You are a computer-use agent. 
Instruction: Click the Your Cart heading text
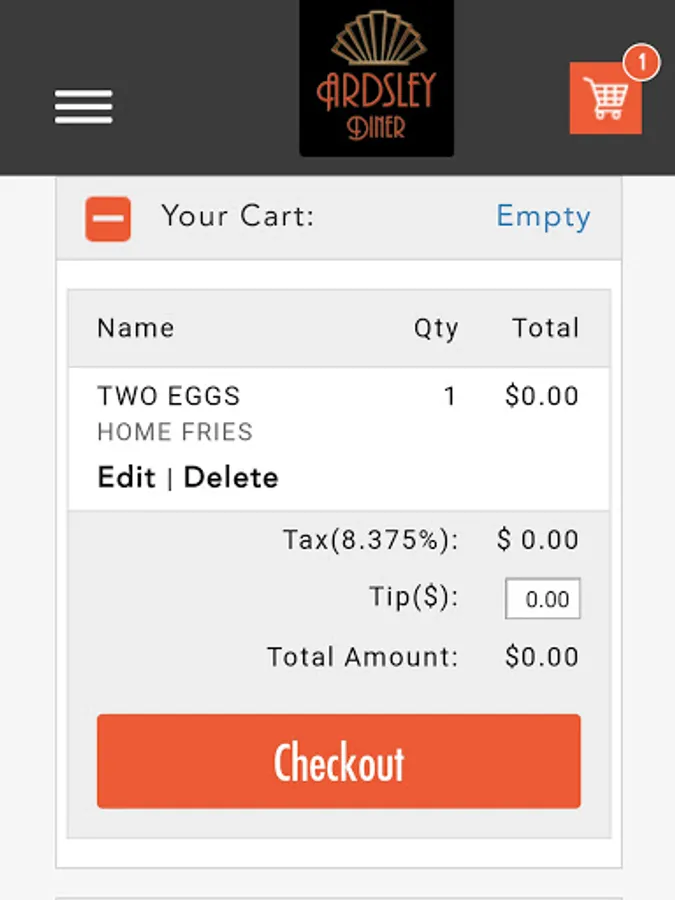[x=238, y=216]
